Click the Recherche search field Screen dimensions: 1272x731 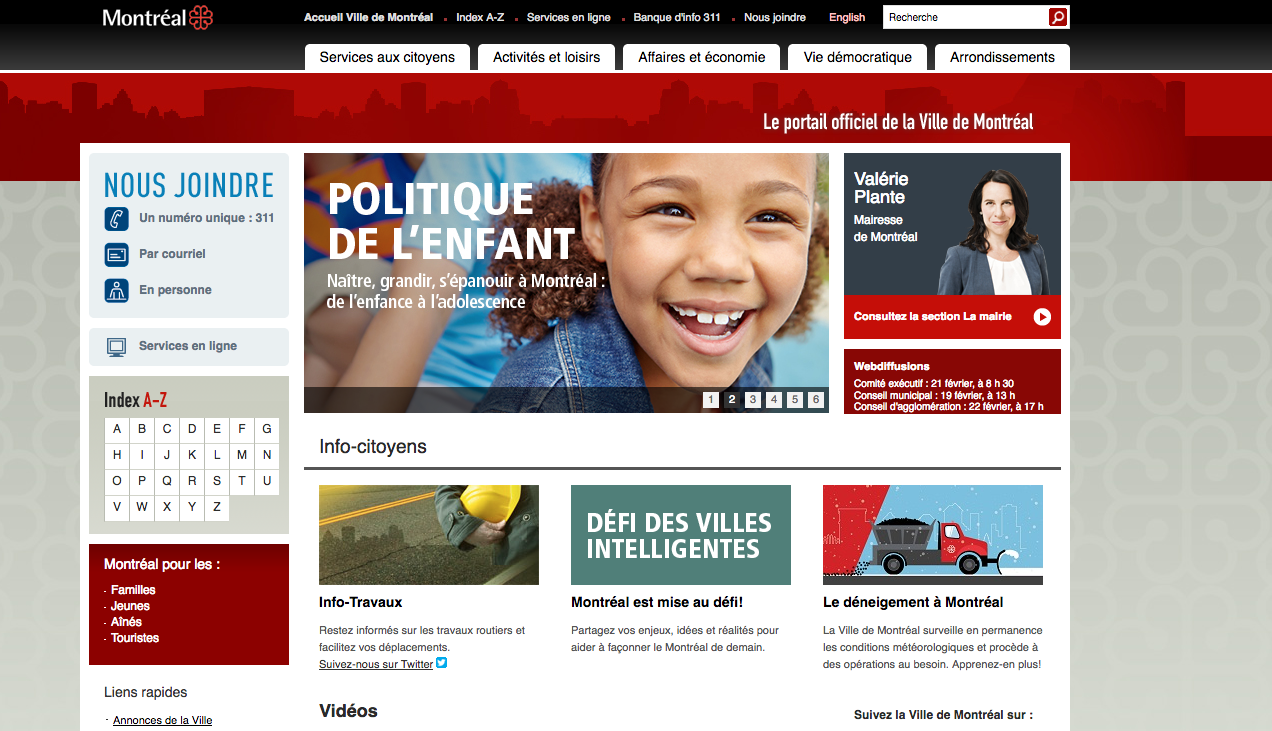coord(965,17)
